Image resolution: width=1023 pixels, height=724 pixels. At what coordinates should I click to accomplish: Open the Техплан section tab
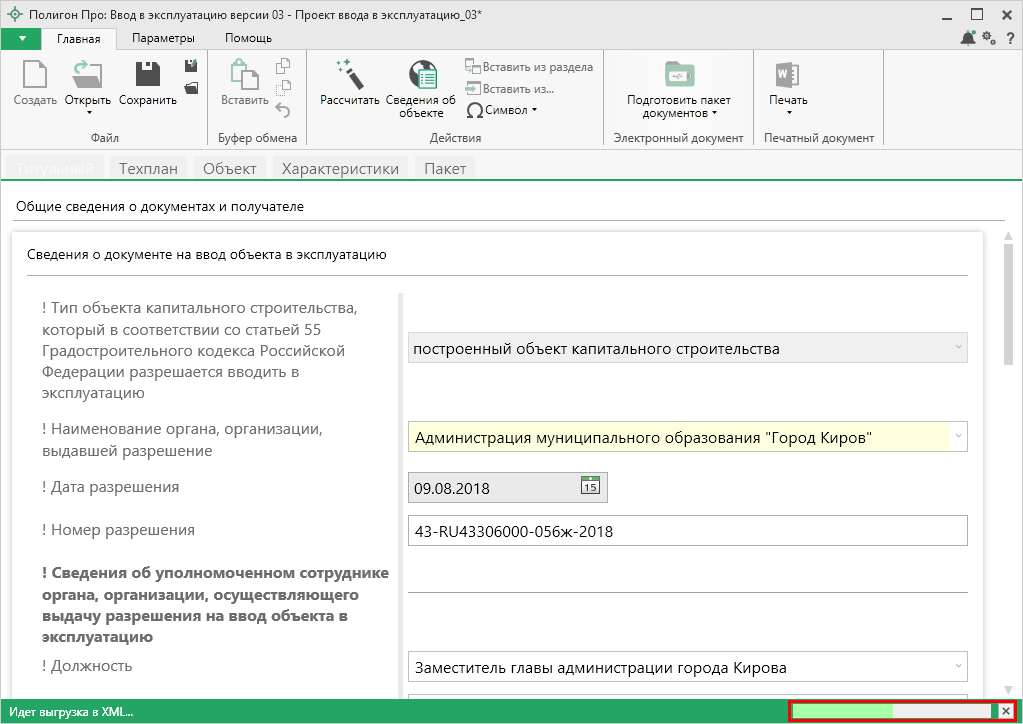coord(148,168)
